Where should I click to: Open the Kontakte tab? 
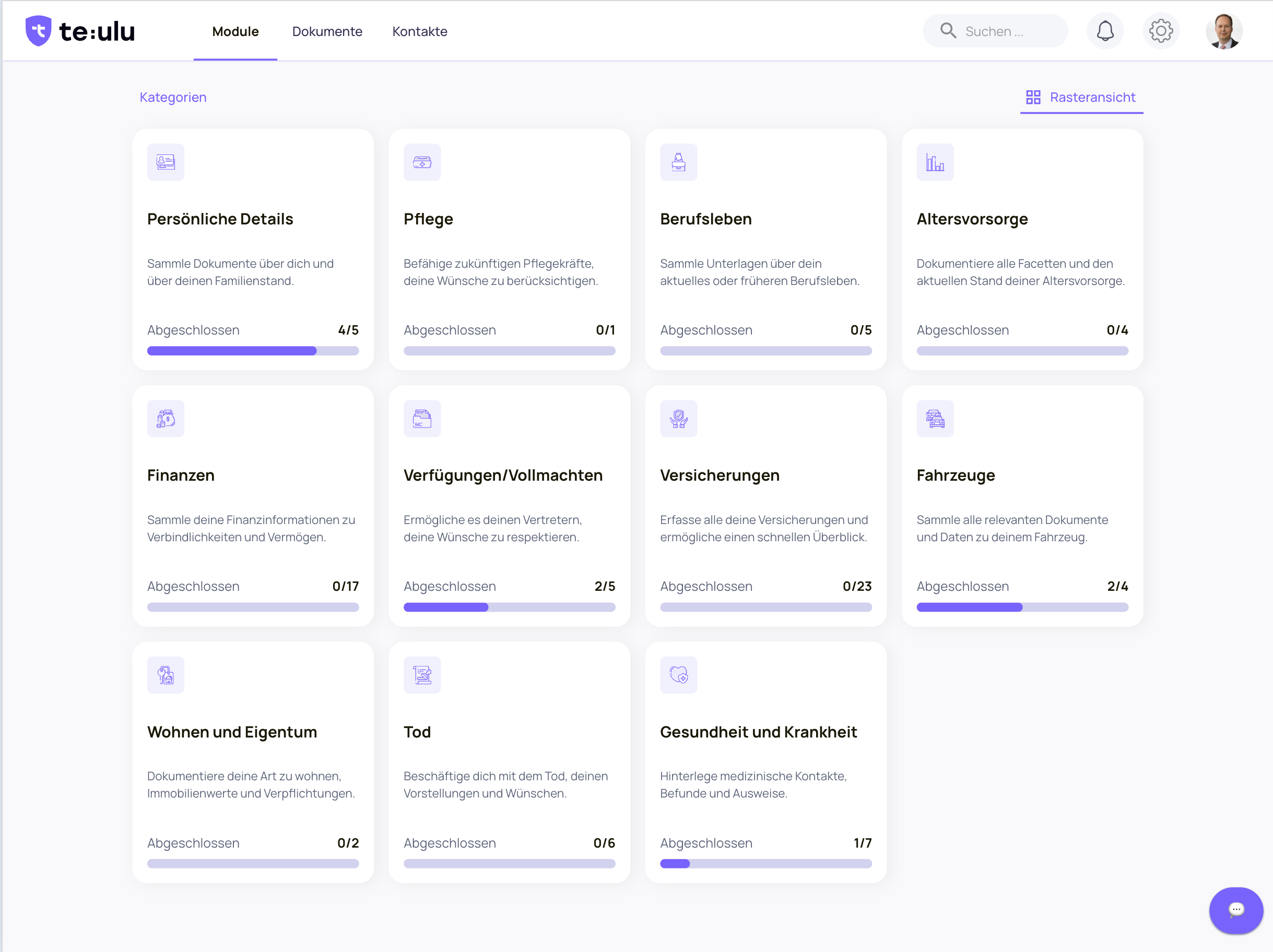tap(419, 32)
